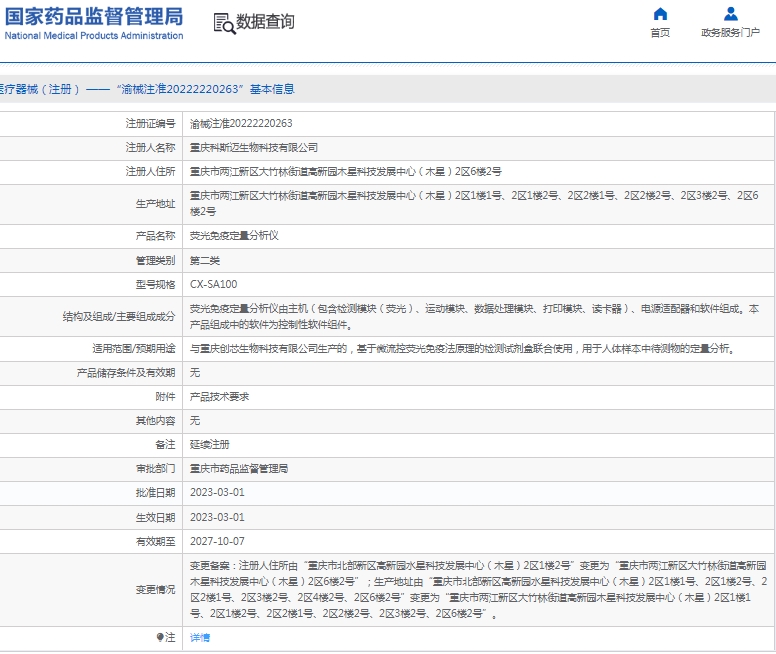Select registration number 渝械注准20222220263 value
This screenshot has width=776, height=654.
pos(241,124)
